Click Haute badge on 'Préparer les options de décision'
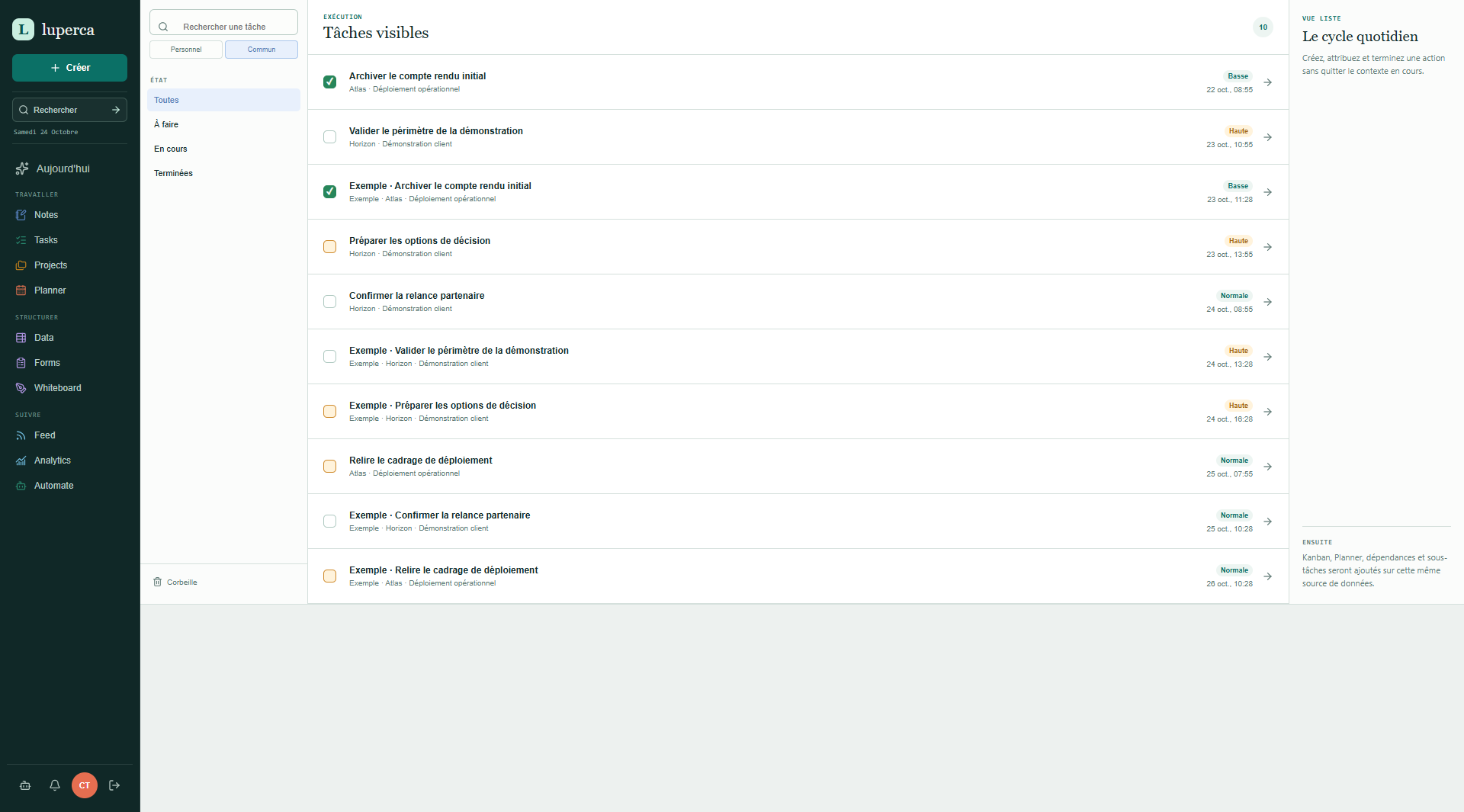Viewport: 1464px width, 812px height. point(1238,241)
